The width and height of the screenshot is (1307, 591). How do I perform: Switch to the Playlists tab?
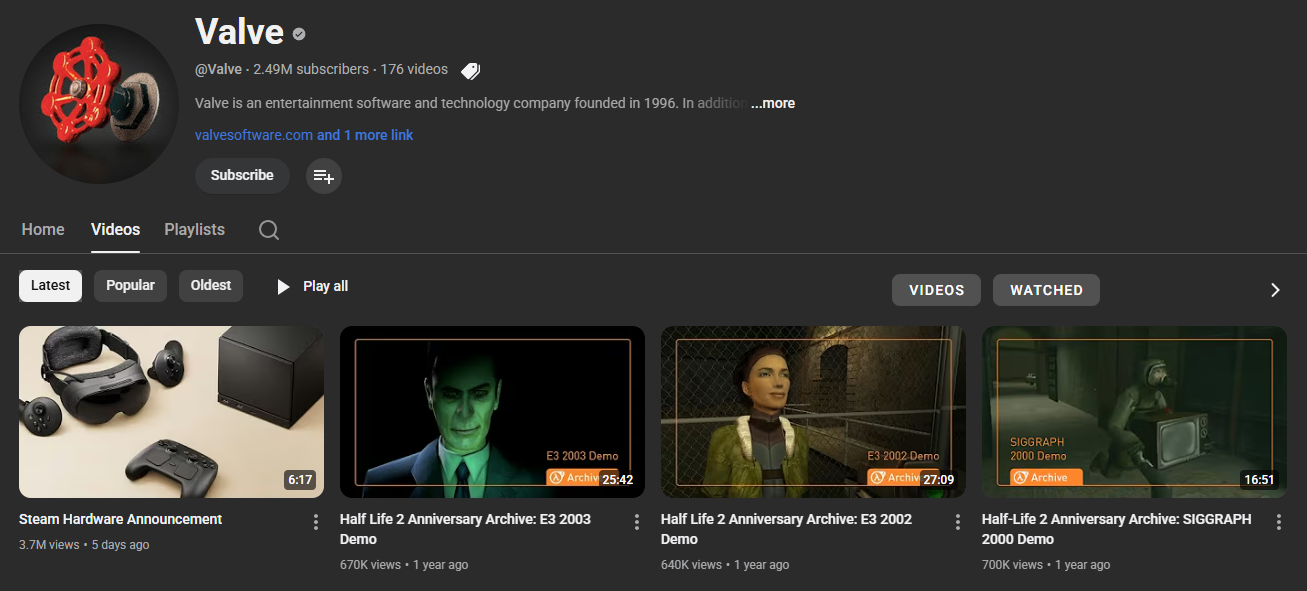point(194,230)
